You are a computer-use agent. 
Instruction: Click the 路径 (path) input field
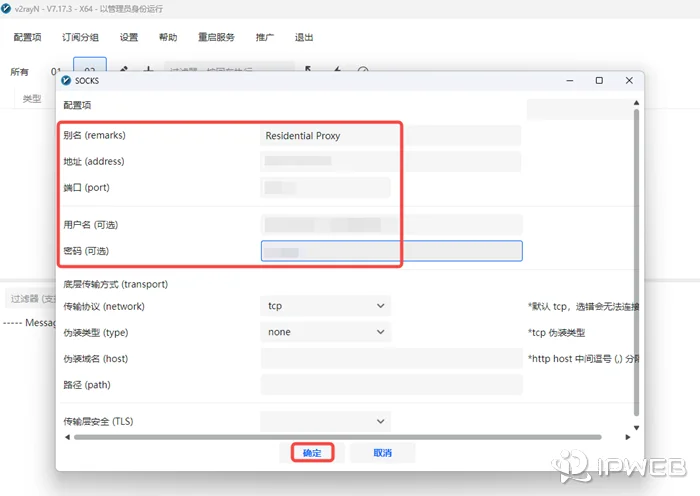[392, 385]
